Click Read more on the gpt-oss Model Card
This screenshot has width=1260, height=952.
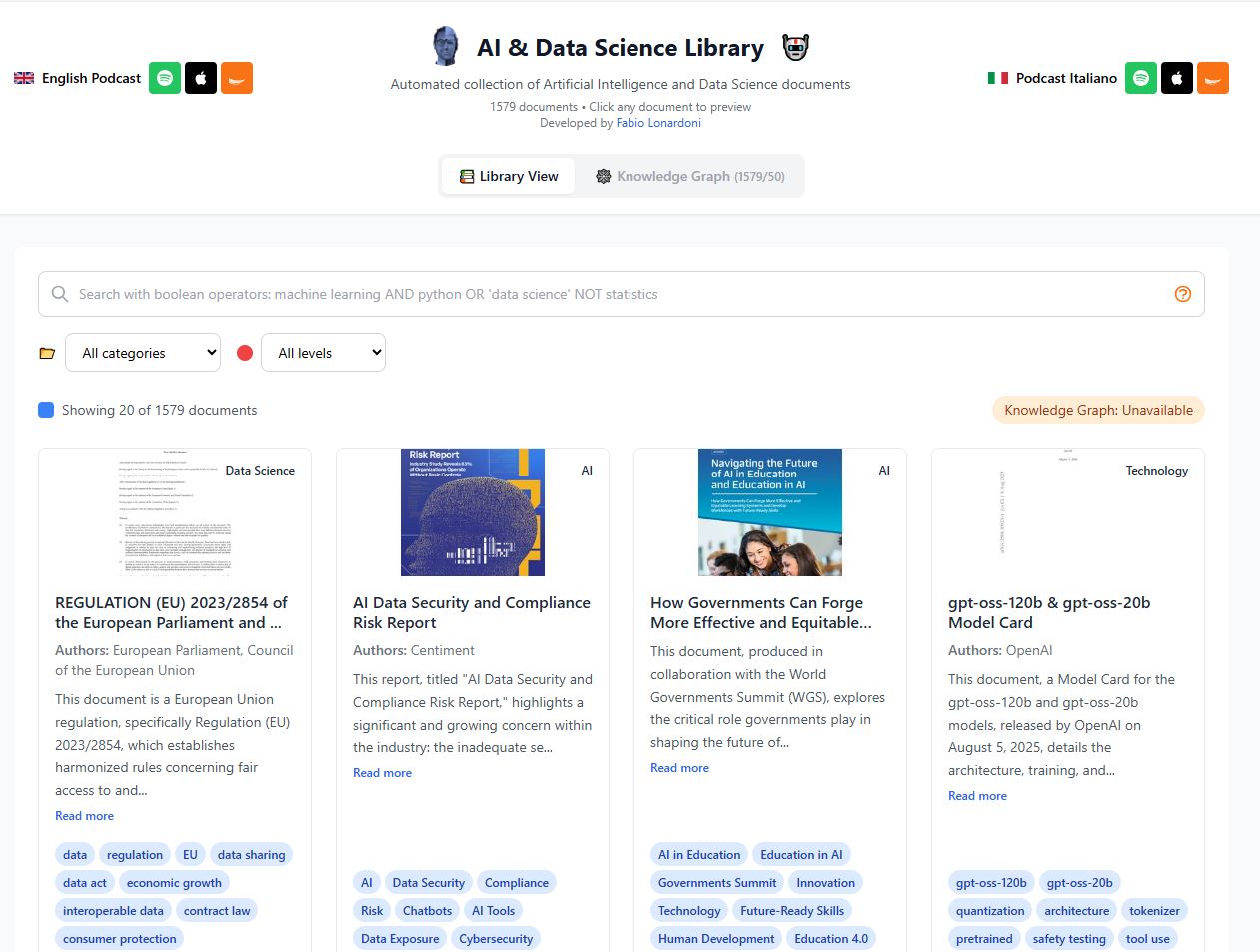(977, 795)
